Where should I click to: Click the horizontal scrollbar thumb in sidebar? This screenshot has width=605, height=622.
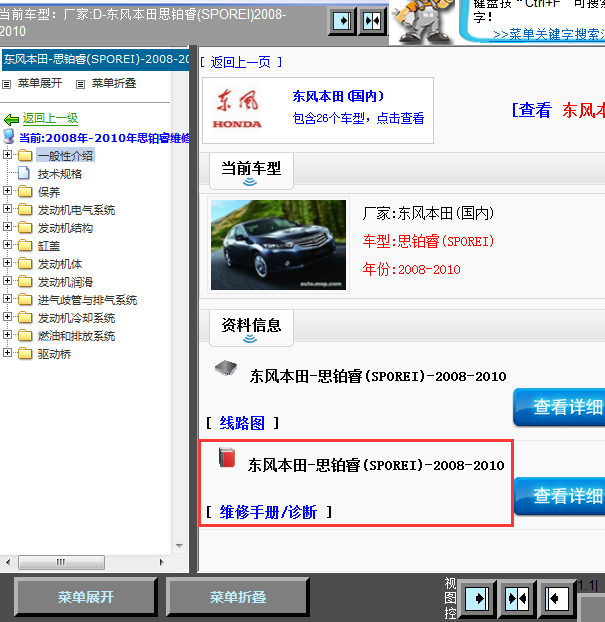point(61,562)
